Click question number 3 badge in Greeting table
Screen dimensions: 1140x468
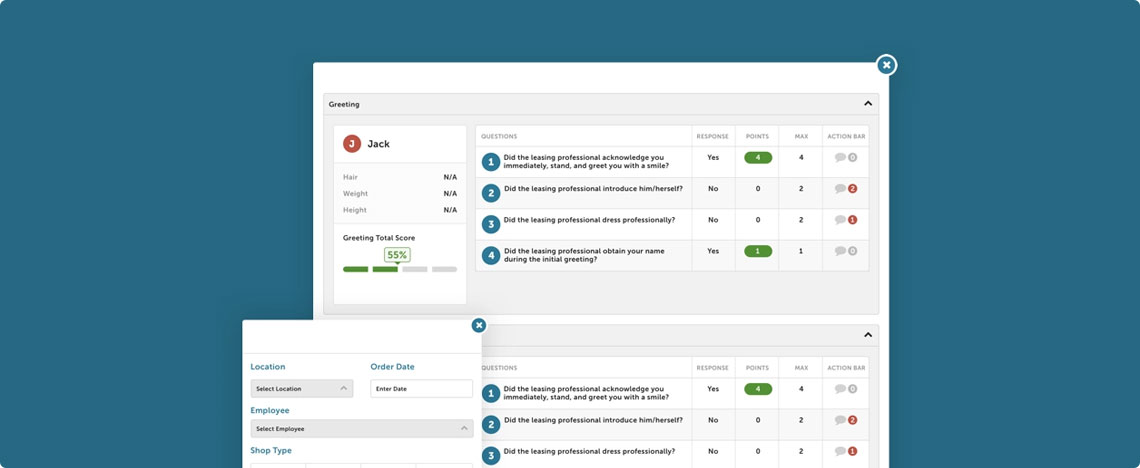tap(491, 225)
